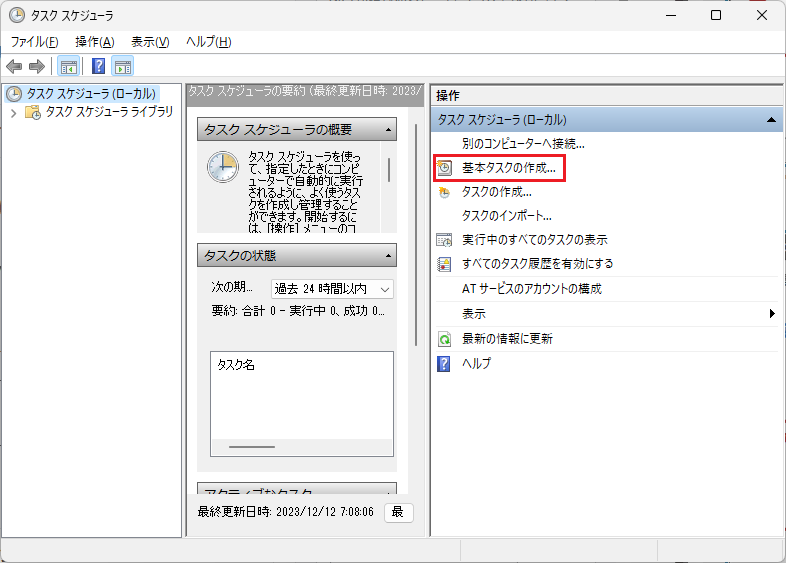Click the Forward arrow toolbar icon
This screenshot has width=786, height=563.
[37, 66]
